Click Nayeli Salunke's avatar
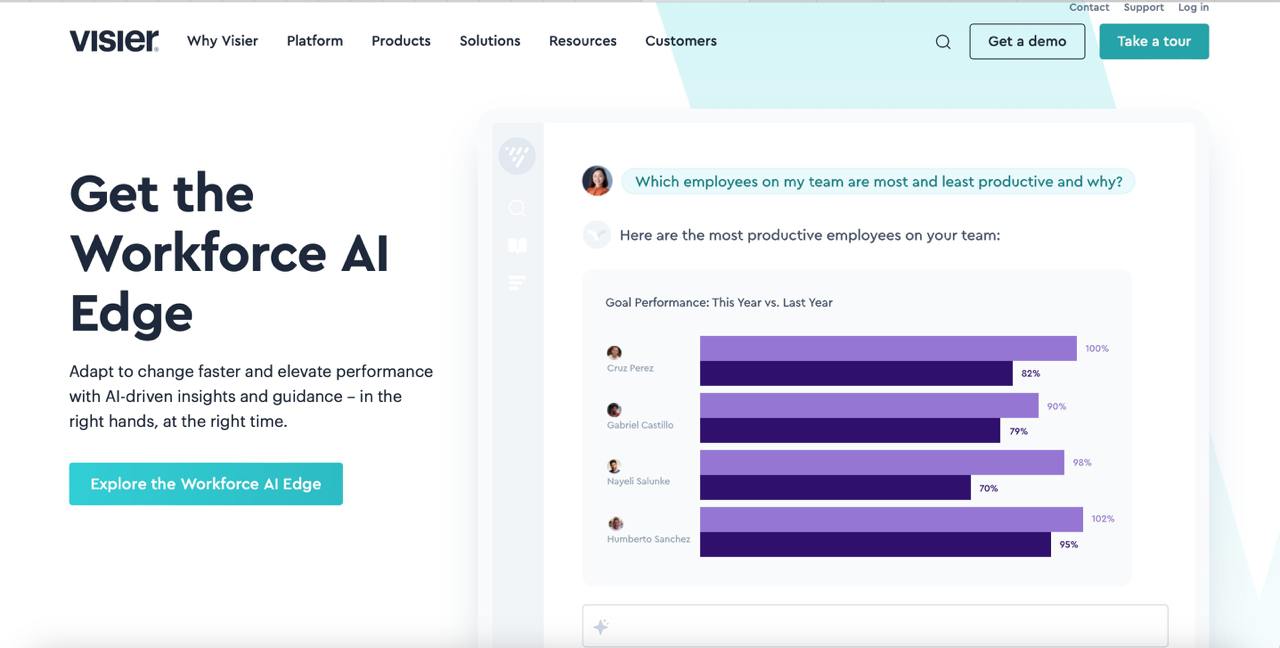1280x648 pixels. point(614,466)
